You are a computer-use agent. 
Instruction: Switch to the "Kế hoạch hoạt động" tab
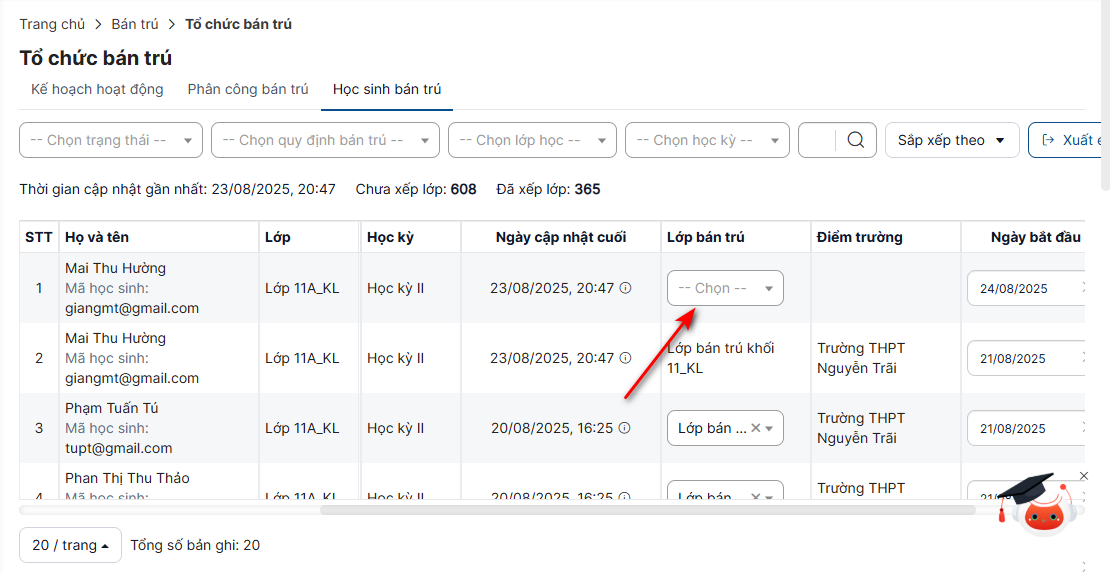point(97,89)
